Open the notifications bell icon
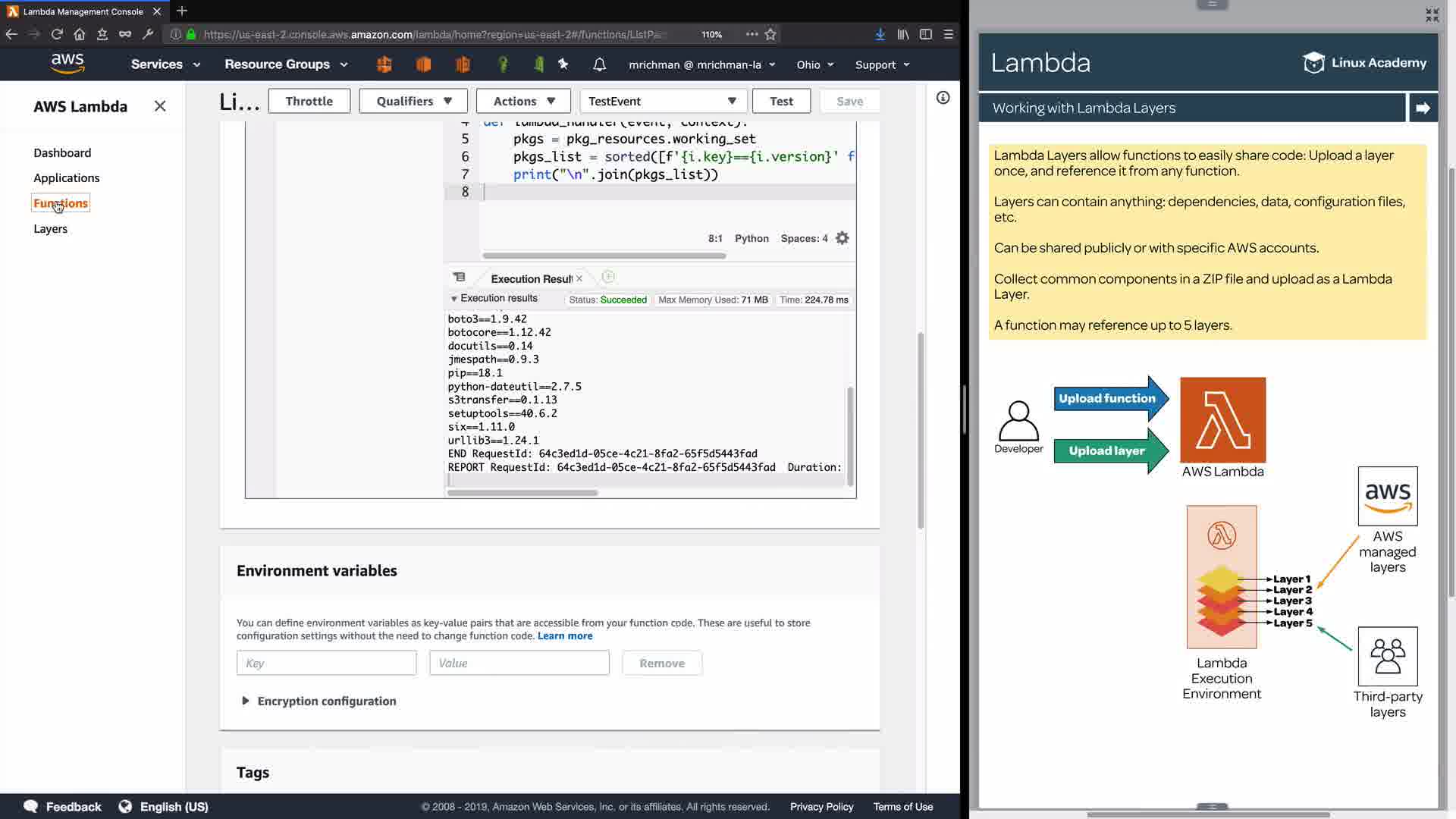Image resolution: width=1456 pixels, height=819 pixels. pyautogui.click(x=599, y=64)
